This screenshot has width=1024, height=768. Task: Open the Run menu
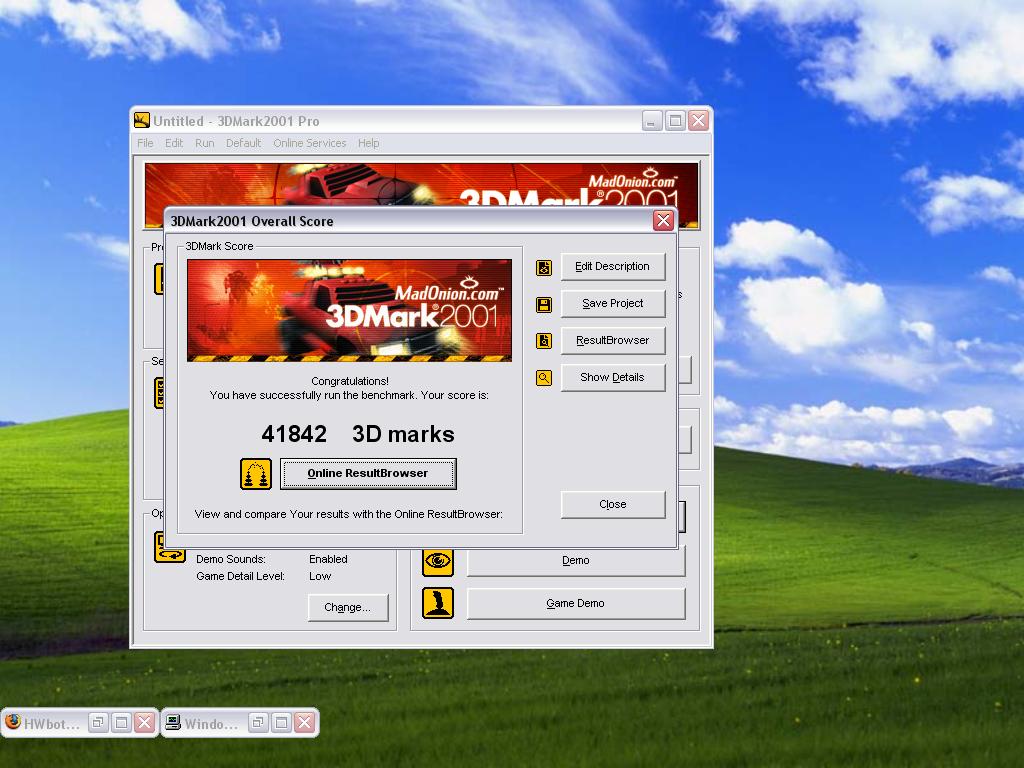(x=204, y=143)
